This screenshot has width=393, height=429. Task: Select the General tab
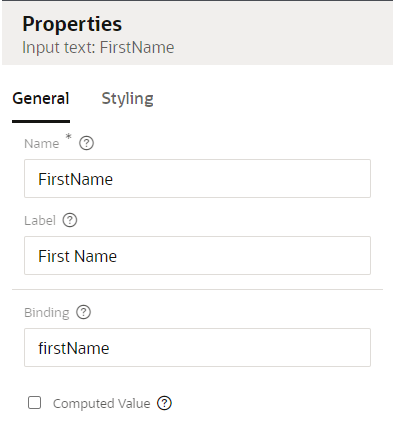[x=41, y=99]
